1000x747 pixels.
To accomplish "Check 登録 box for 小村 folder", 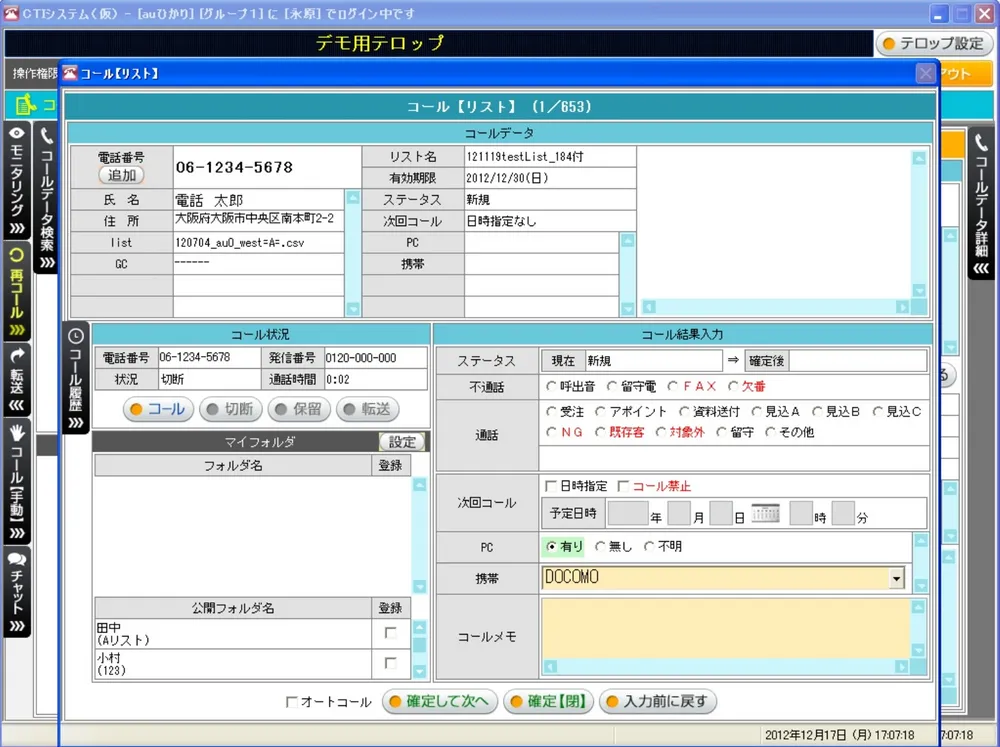I will click(x=390, y=663).
